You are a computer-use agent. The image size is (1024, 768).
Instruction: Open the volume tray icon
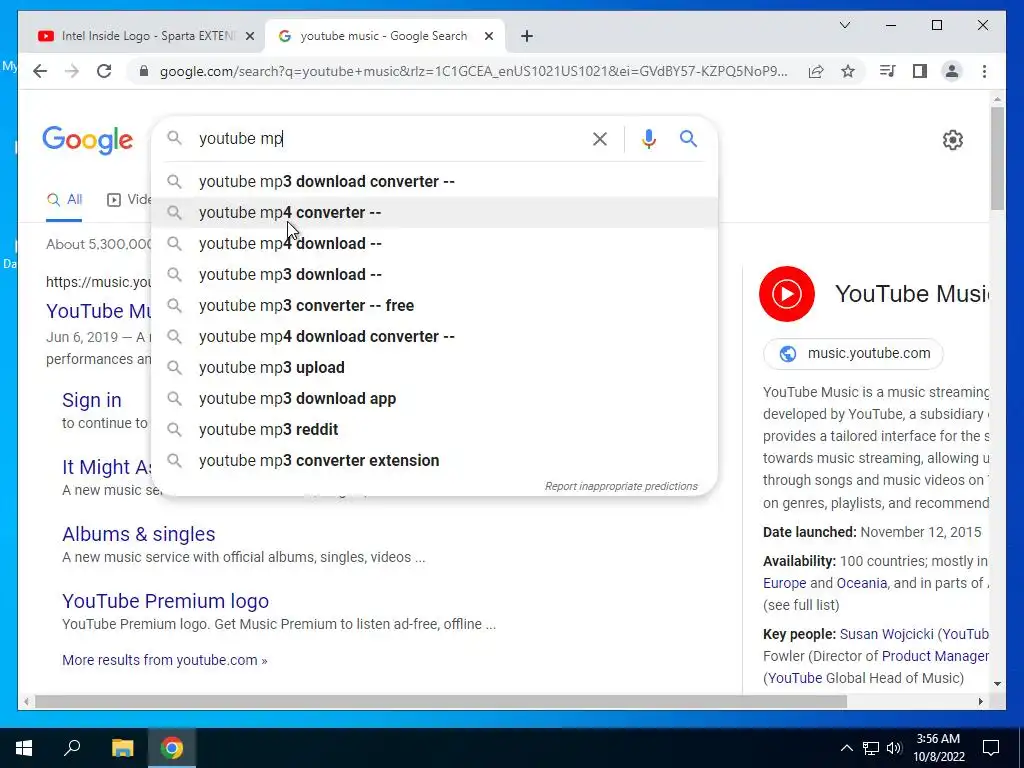coord(894,748)
